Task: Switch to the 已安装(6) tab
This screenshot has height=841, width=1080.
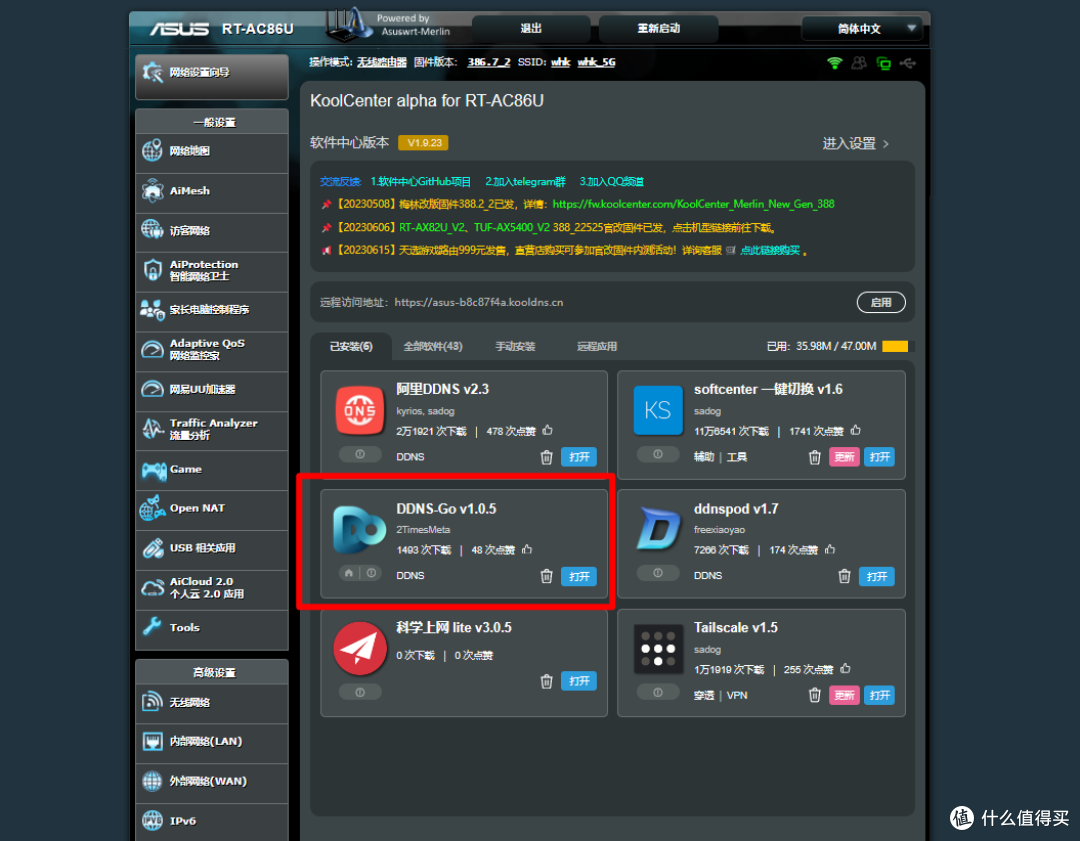Action: (351, 346)
